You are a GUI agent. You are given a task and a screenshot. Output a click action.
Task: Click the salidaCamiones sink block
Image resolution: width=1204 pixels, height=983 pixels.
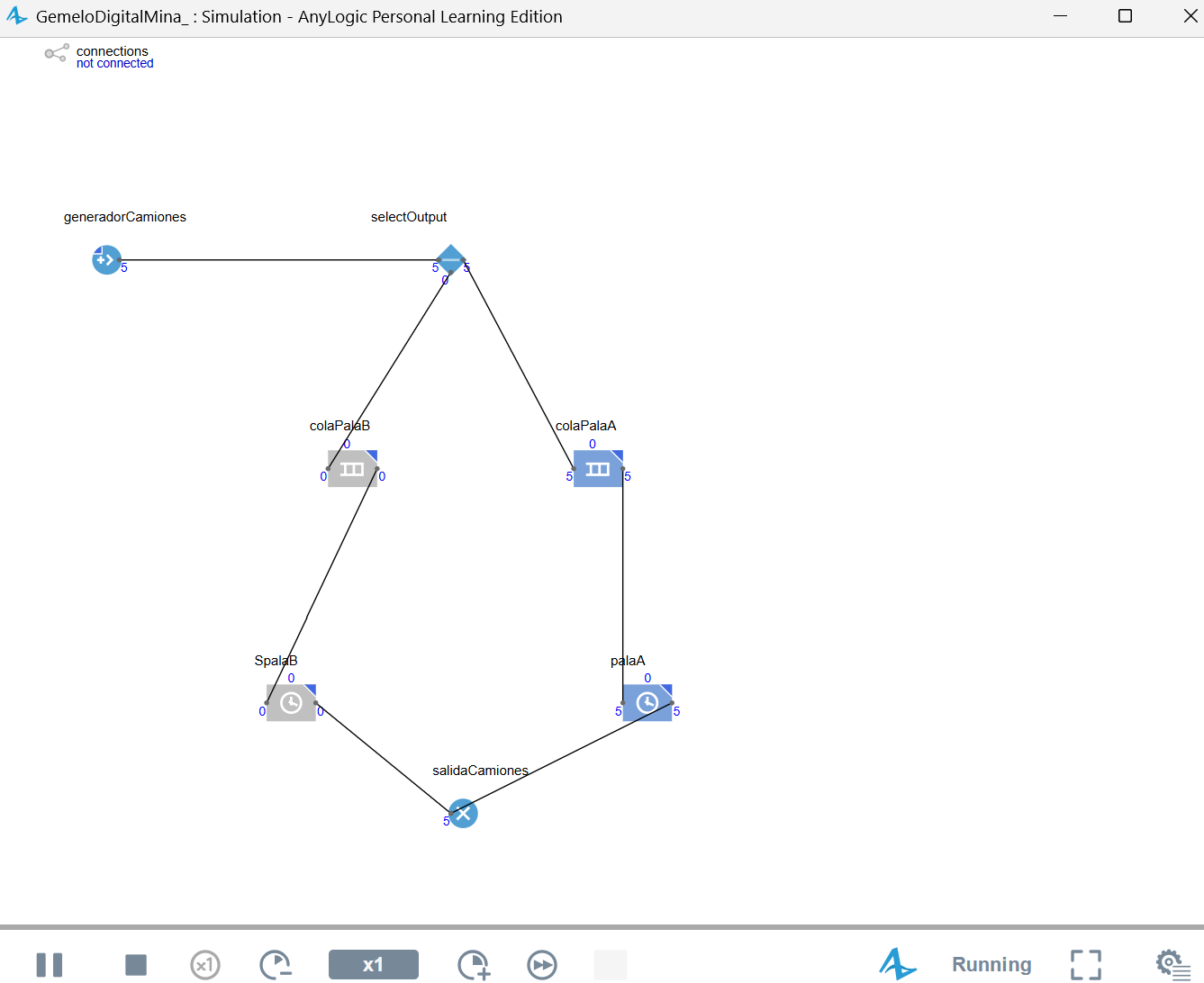pyautogui.click(x=463, y=814)
